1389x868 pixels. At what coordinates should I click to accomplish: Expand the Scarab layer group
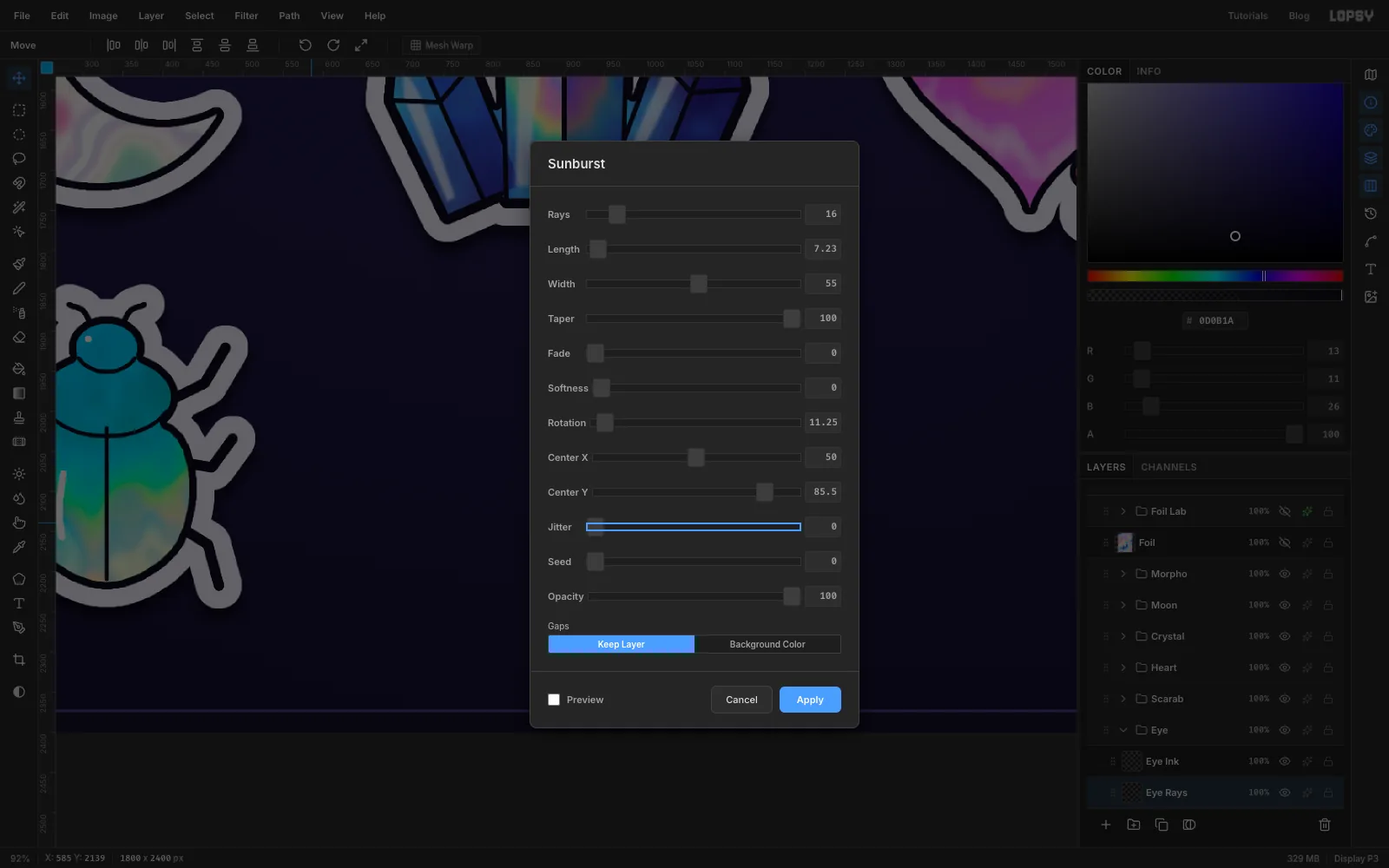[1123, 699]
